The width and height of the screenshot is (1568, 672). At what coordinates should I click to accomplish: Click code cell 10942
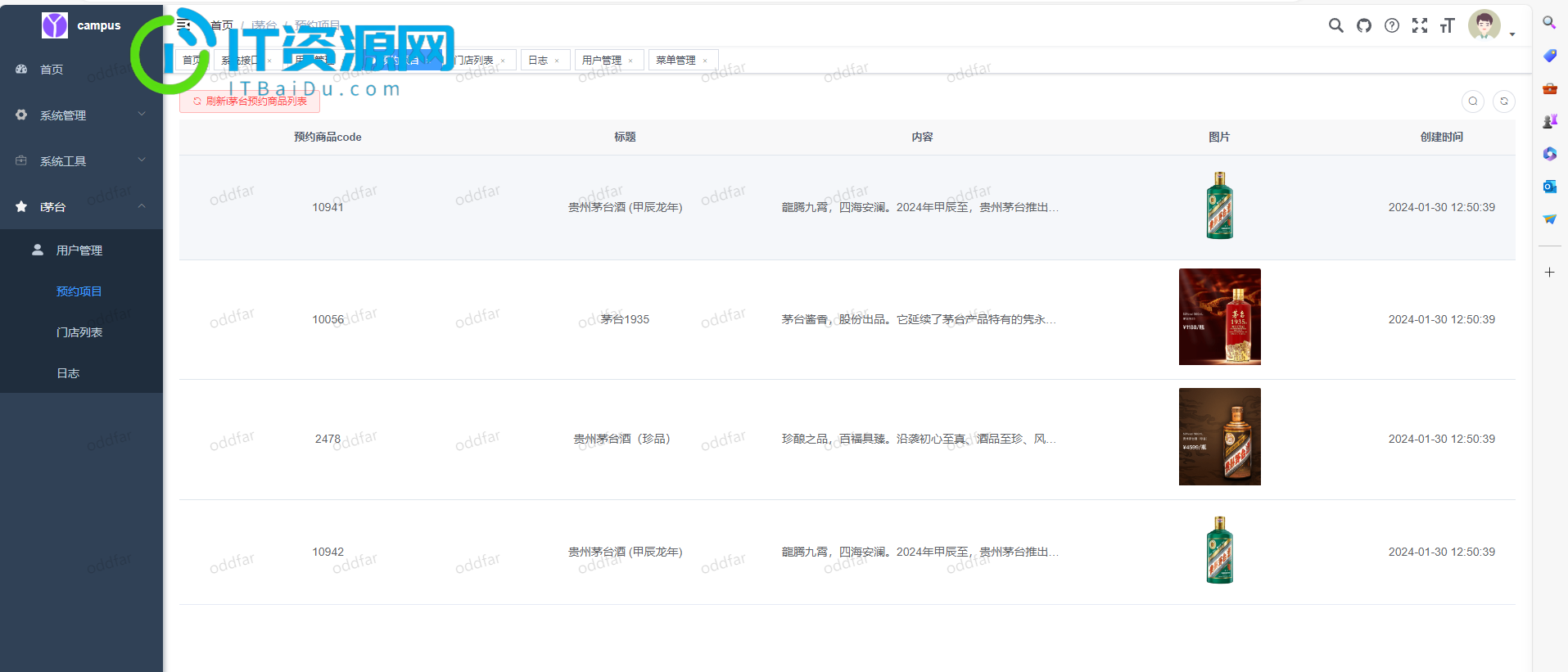click(x=328, y=552)
